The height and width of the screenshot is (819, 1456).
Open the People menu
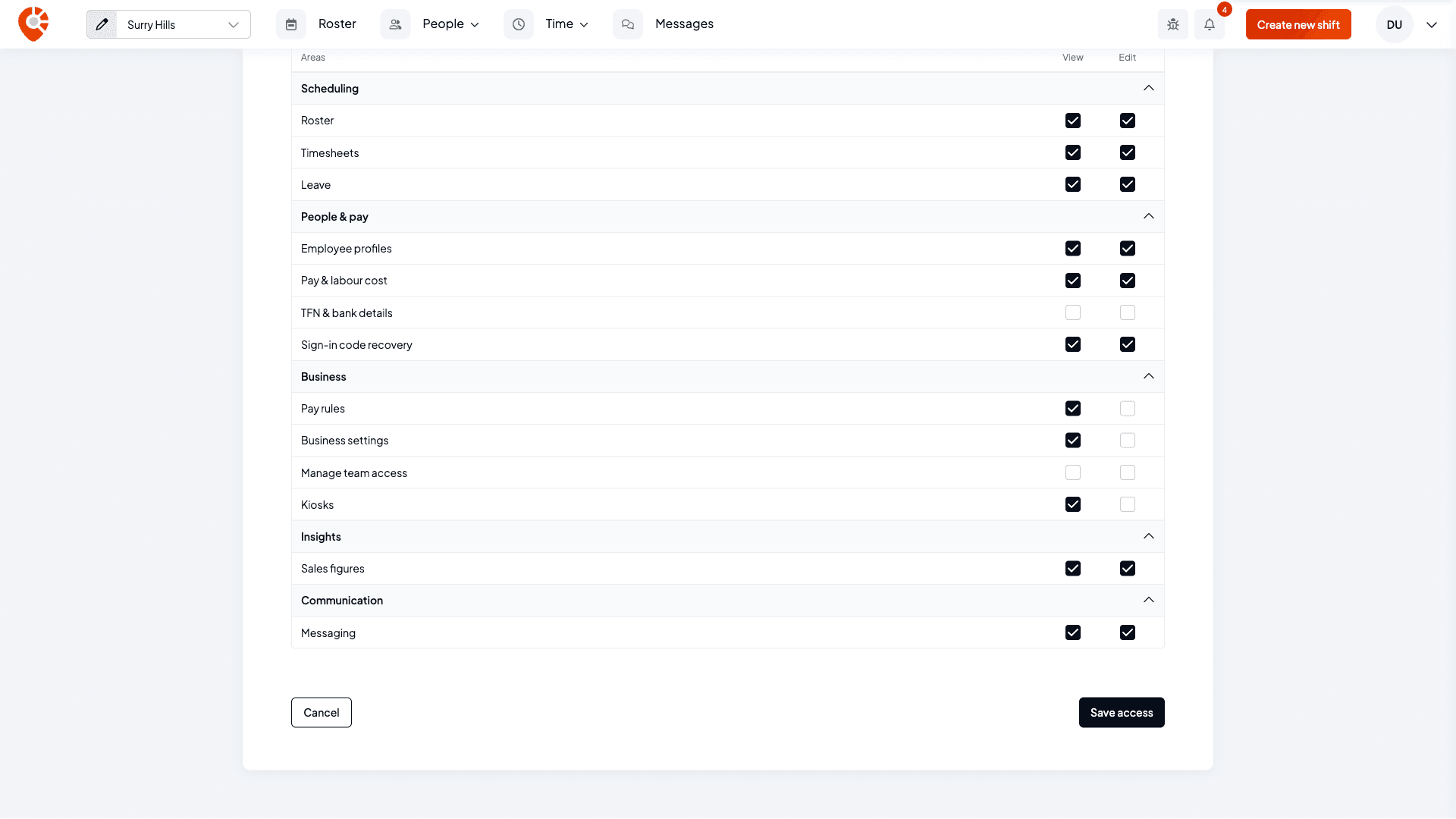[451, 24]
